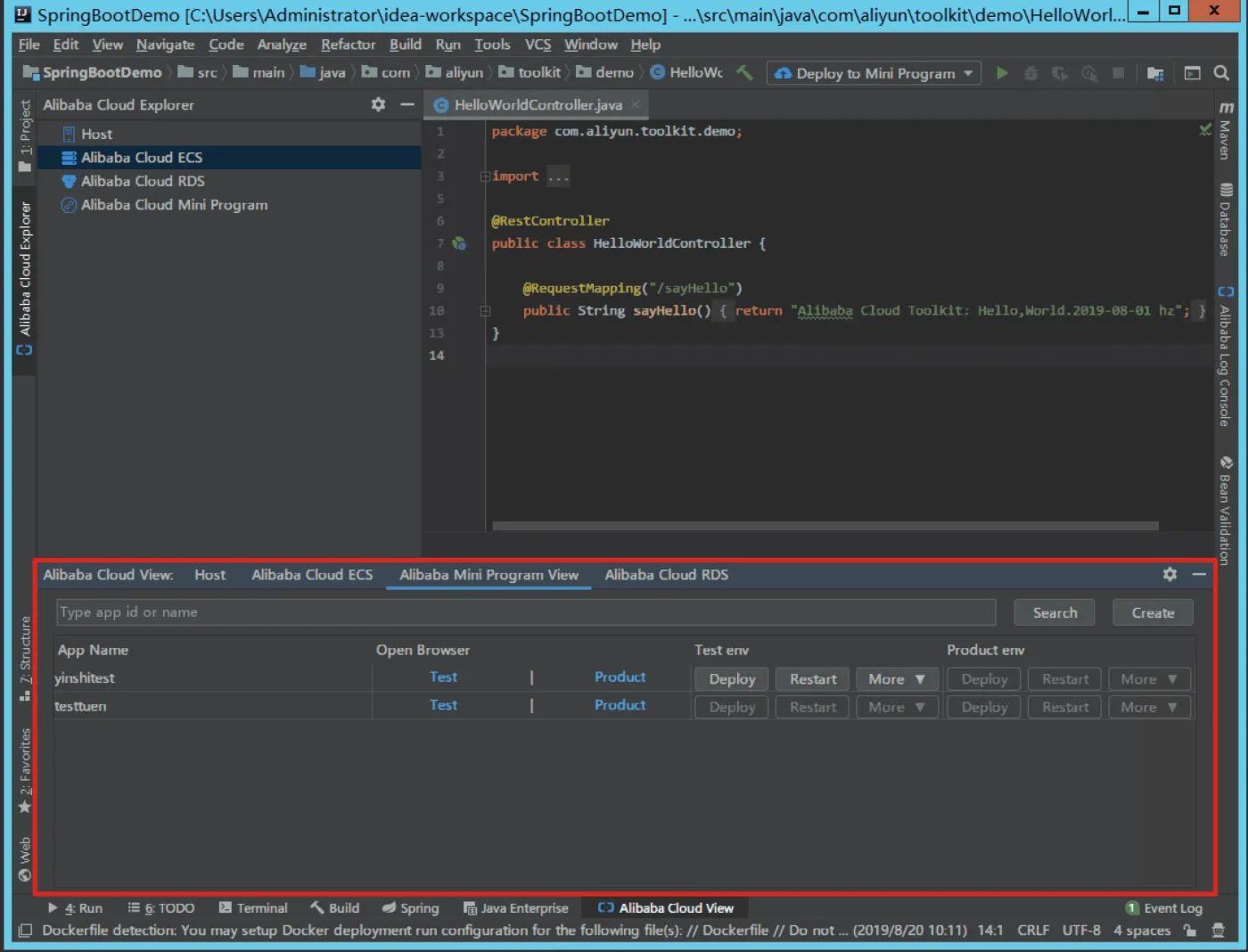Click the Debug bug icon
The width and height of the screenshot is (1248, 952).
(1031, 73)
